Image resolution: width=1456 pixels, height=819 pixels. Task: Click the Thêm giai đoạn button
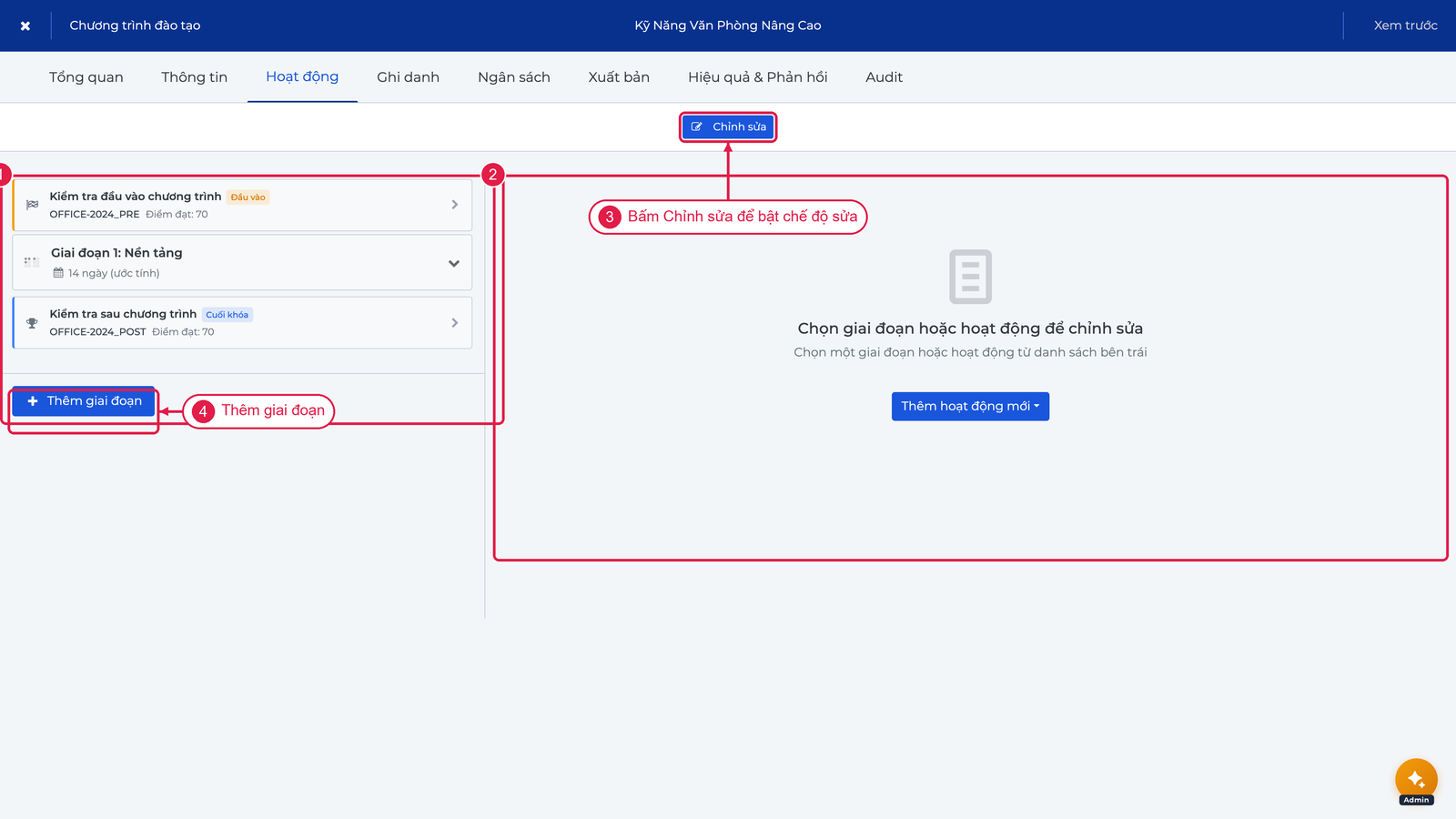point(84,401)
